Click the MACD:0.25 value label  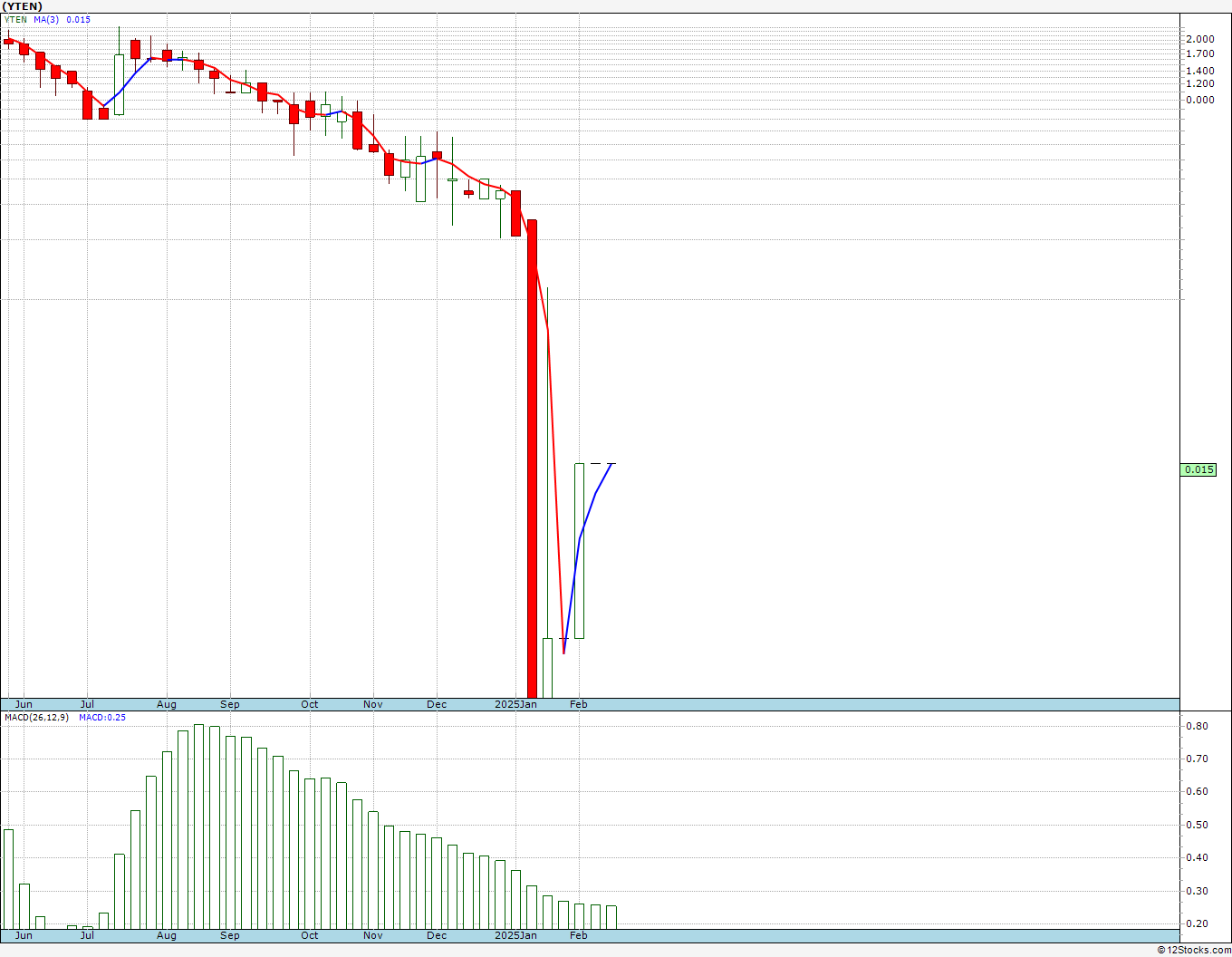102,718
